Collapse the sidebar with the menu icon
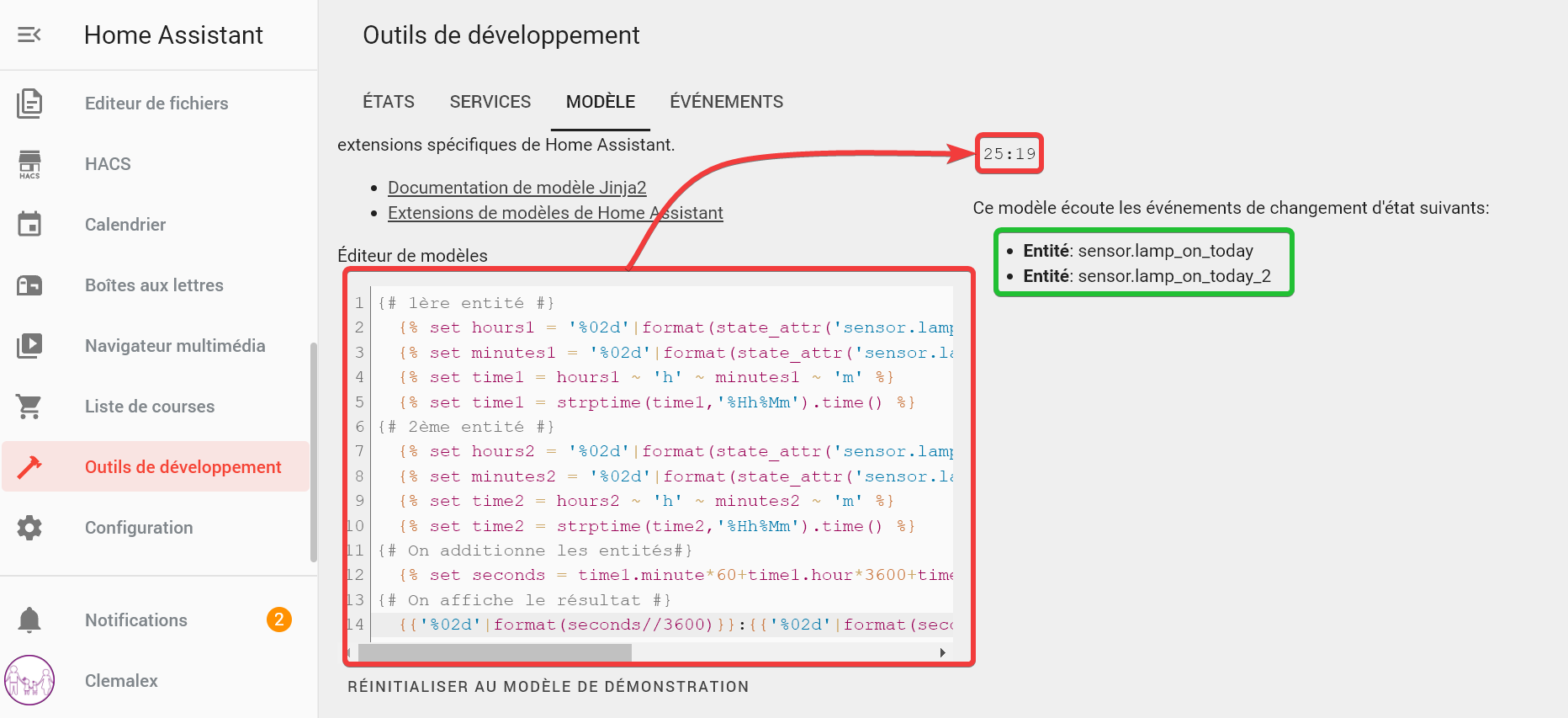The height and width of the screenshot is (718, 1568). (29, 35)
